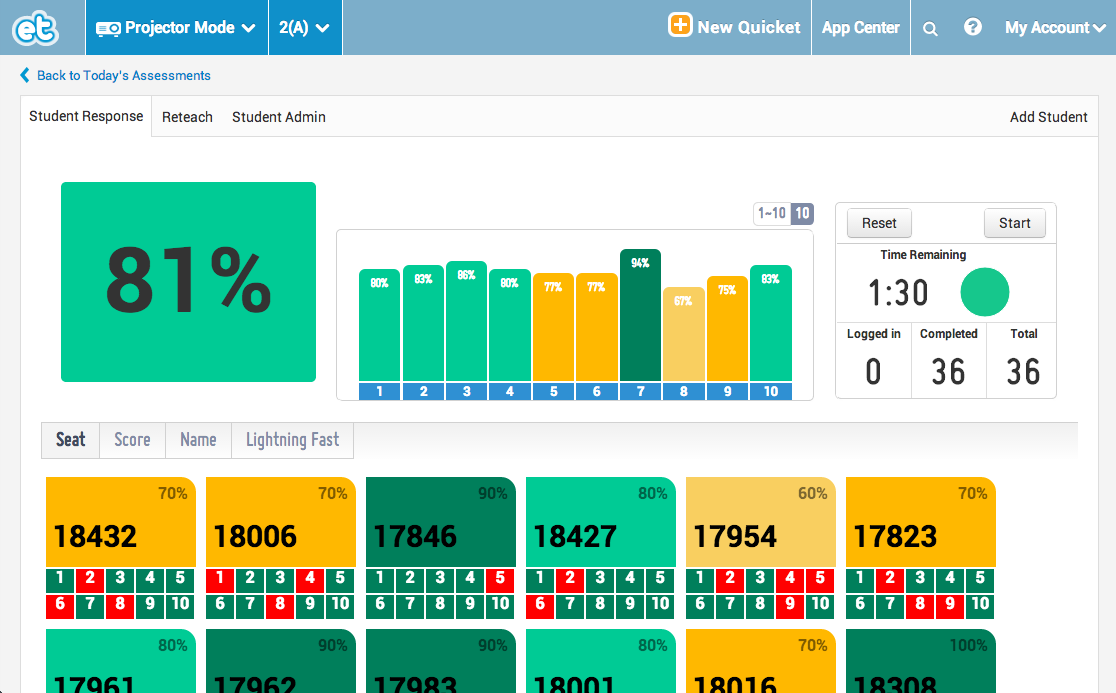Viewport: 1116px width, 693px height.
Task: Click red question 4 under student 18006
Action: (310, 580)
